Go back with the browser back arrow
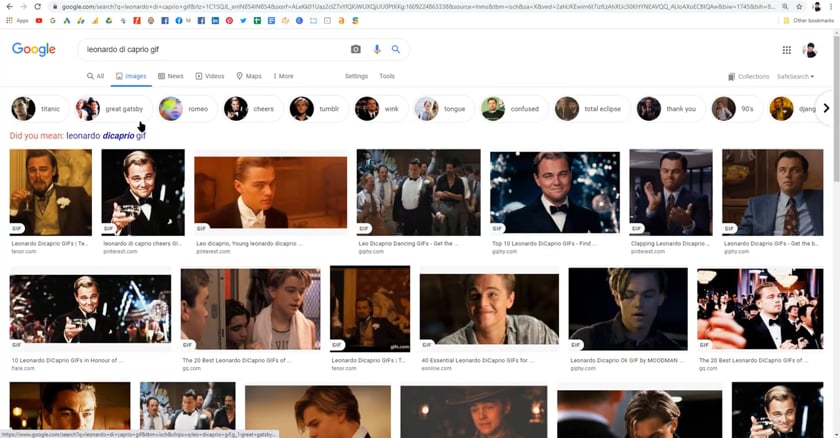 coord(9,6)
